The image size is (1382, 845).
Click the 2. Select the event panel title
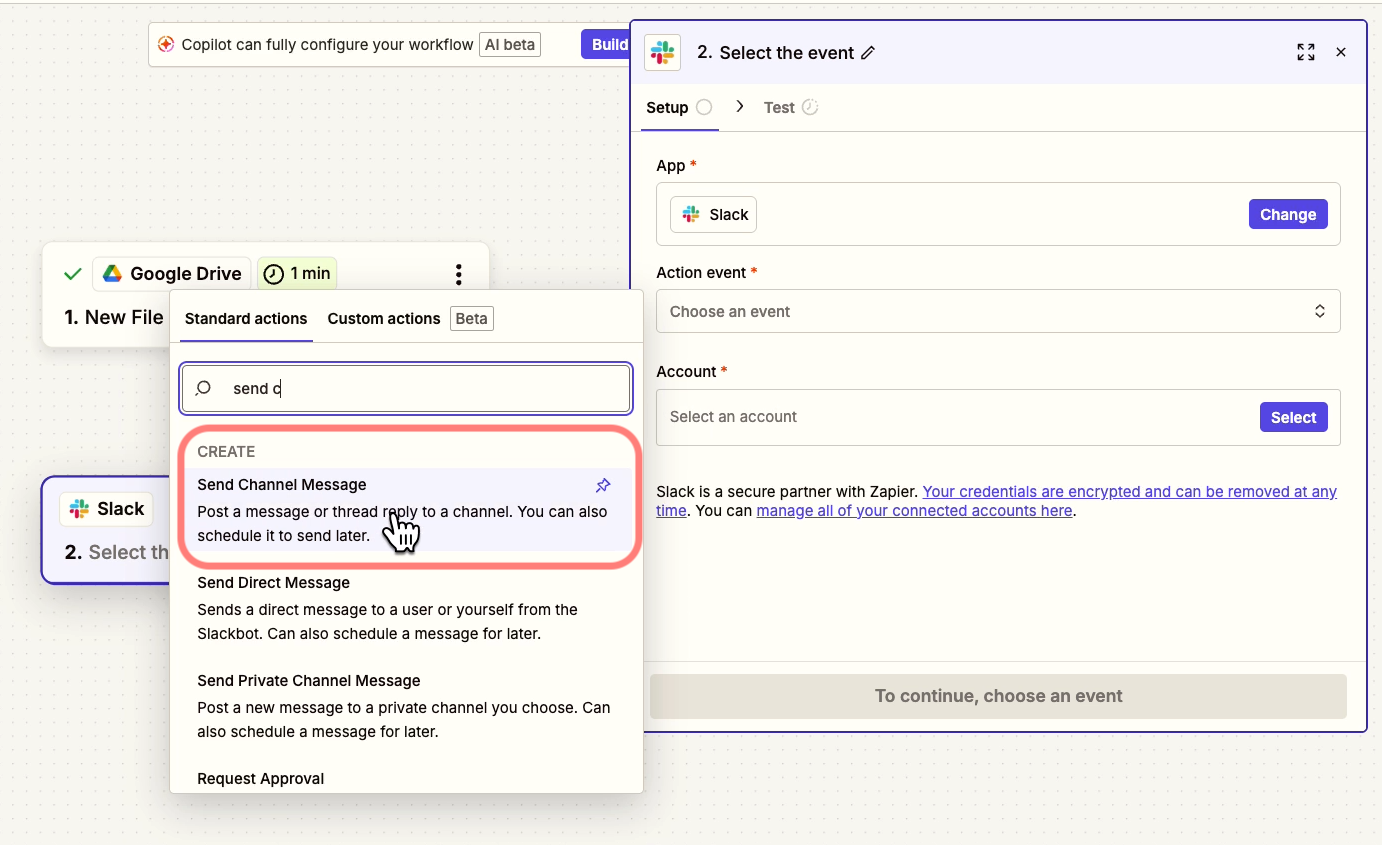tap(776, 53)
